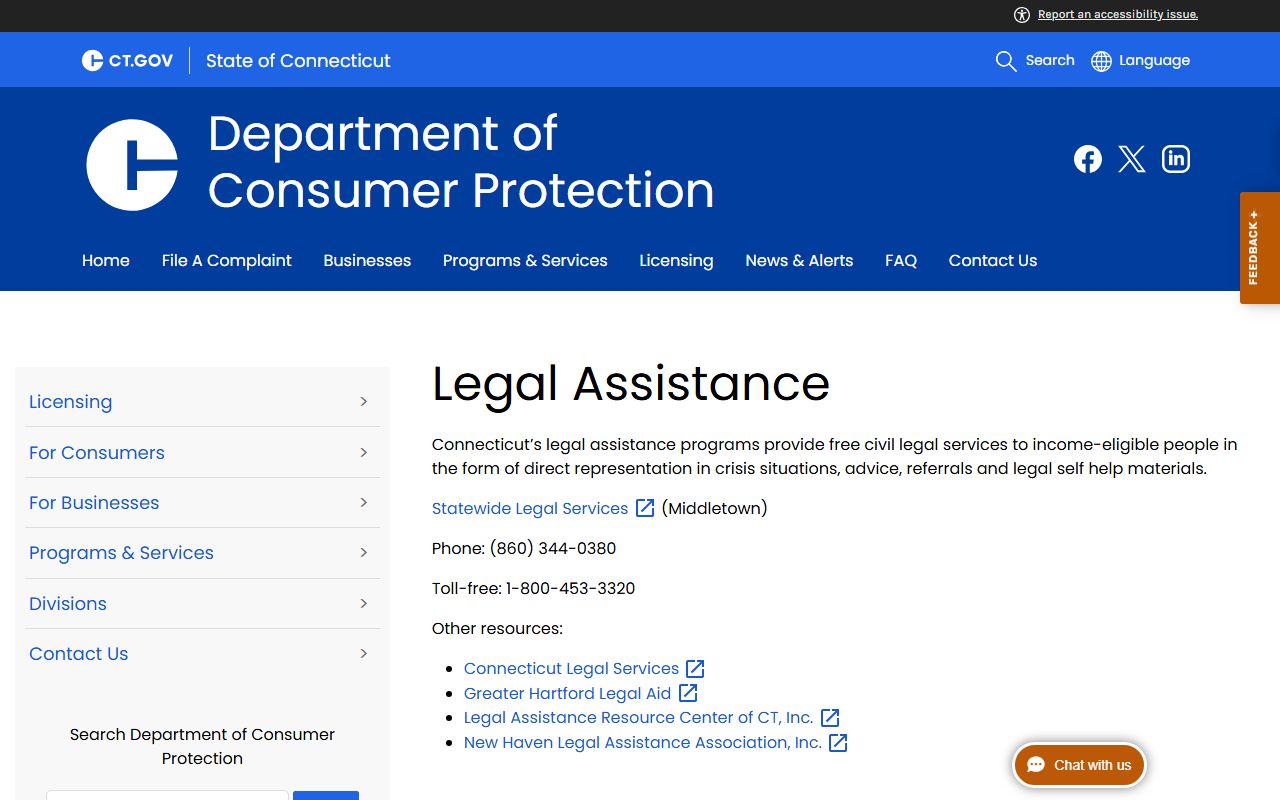Viewport: 1280px width, 800px height.
Task: Open FAQ menu item
Action: [x=901, y=260]
